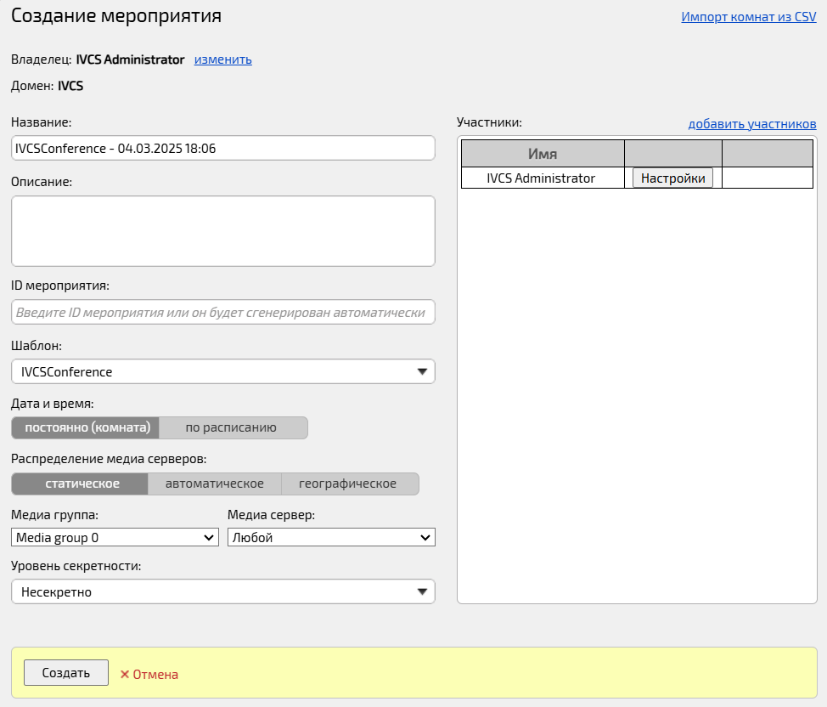The image size is (827, 707).
Task: Expand the Медиа группа dropdown
Action: (x=115, y=538)
